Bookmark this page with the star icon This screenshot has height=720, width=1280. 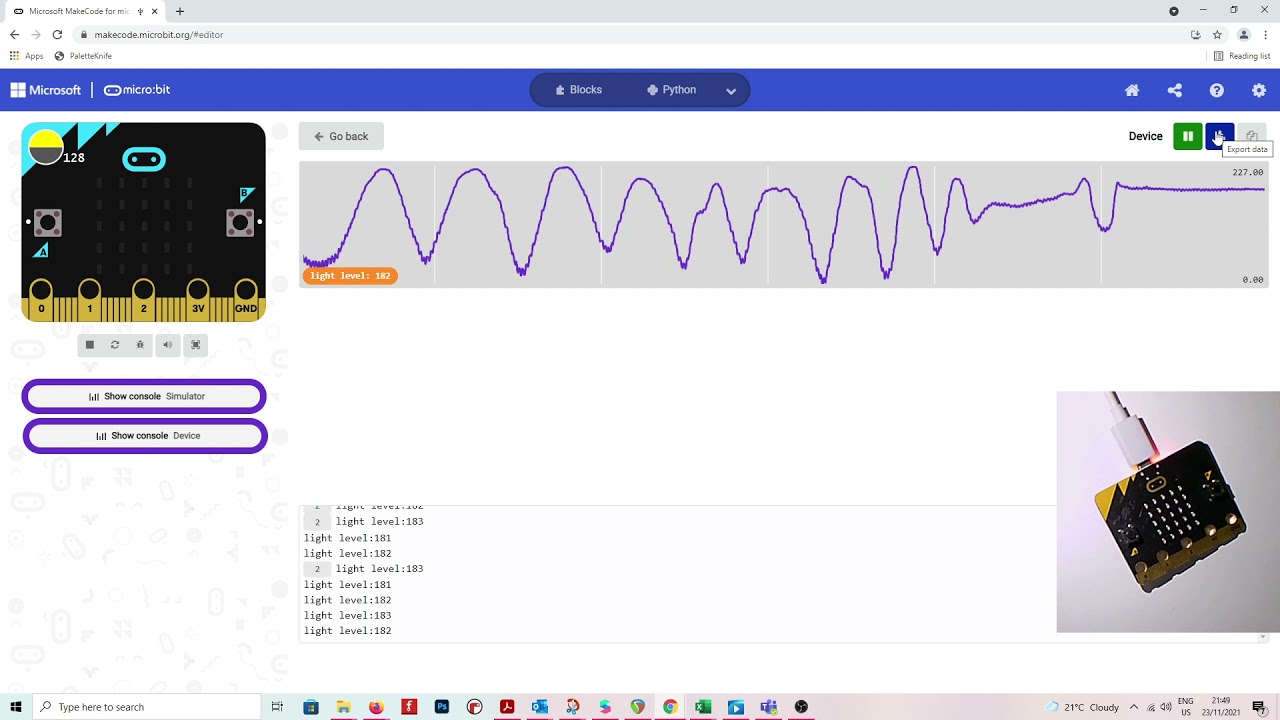(x=1217, y=34)
